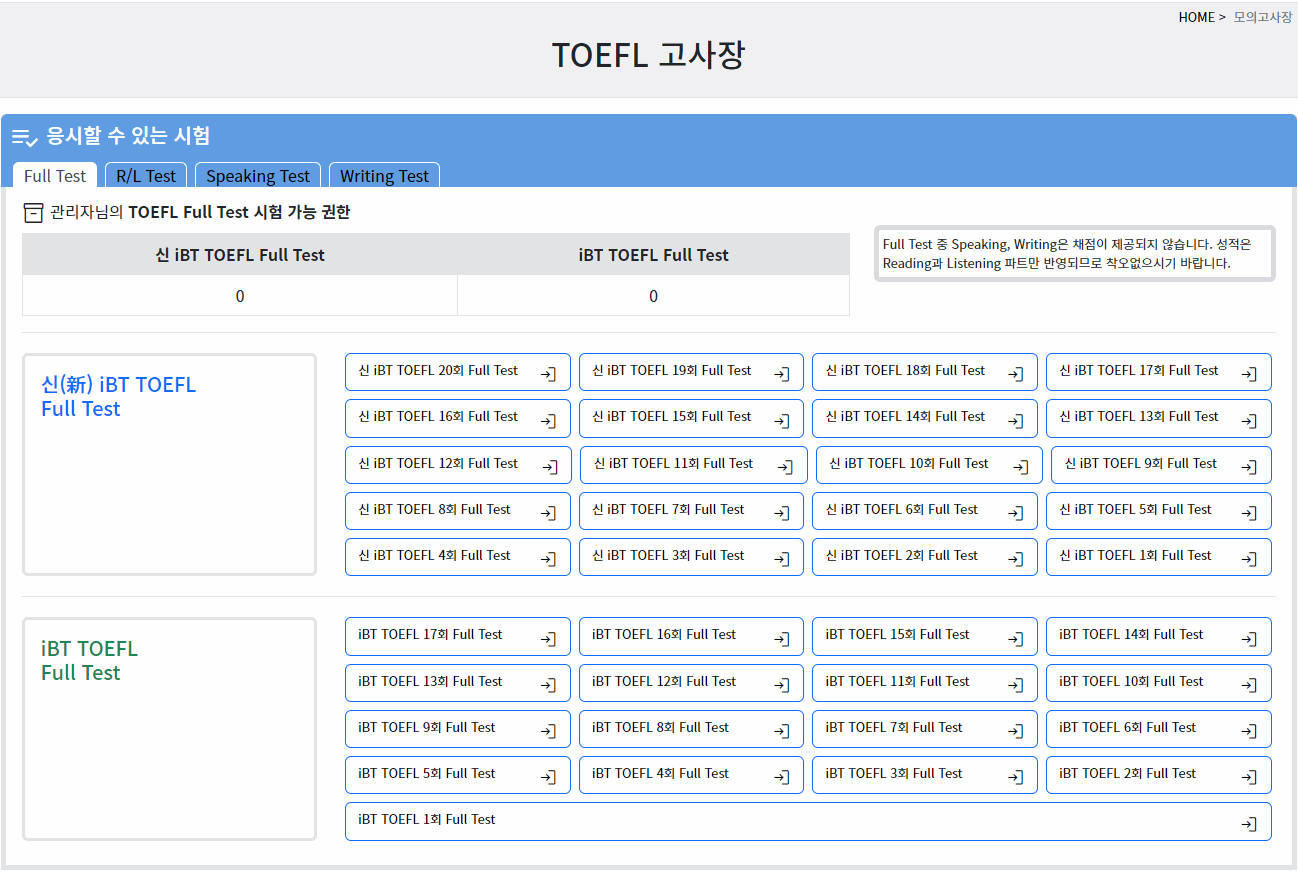
Task: Click the TOEFL 고사장 page title
Action: (x=648, y=55)
